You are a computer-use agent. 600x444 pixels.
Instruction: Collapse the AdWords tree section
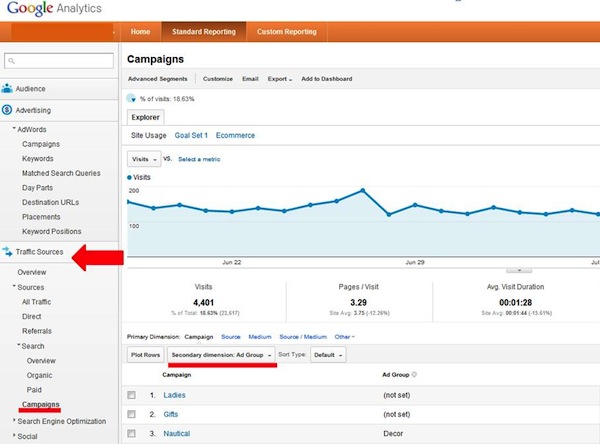[x=14, y=129]
